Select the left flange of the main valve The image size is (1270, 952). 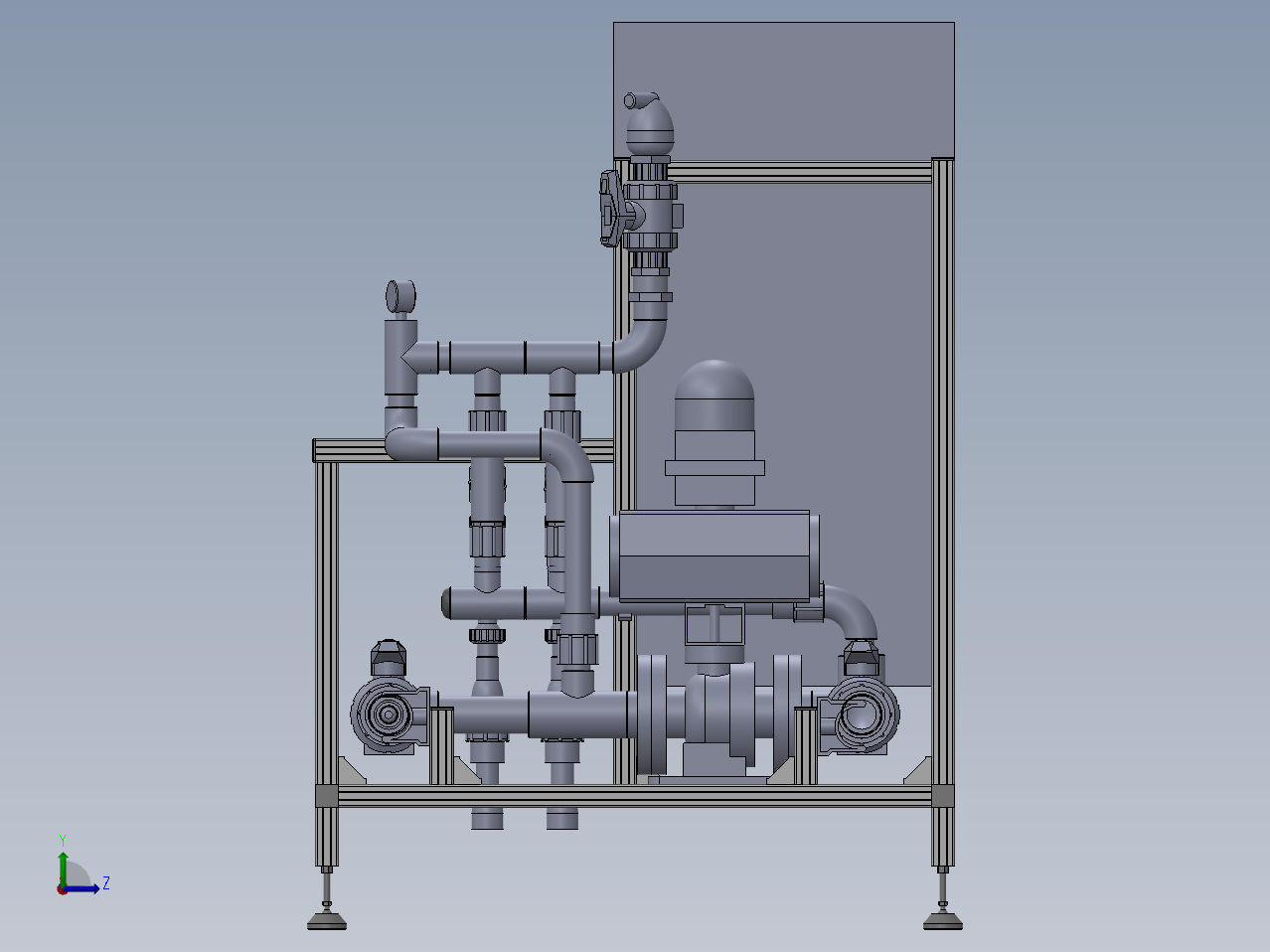coord(653,714)
